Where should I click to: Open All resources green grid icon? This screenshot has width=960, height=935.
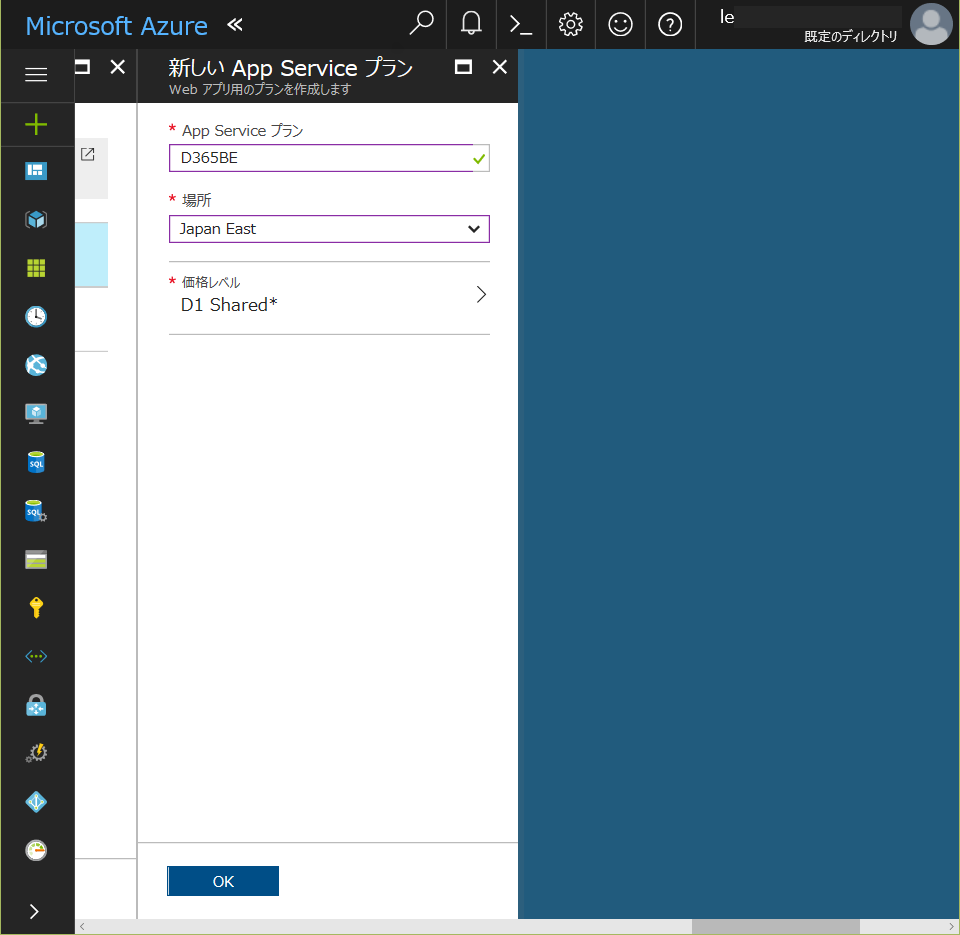(36, 268)
